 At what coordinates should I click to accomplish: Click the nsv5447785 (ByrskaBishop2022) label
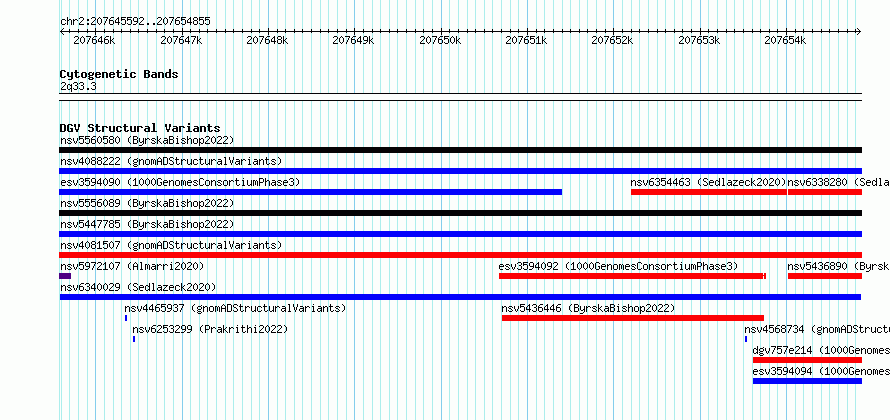click(147, 224)
